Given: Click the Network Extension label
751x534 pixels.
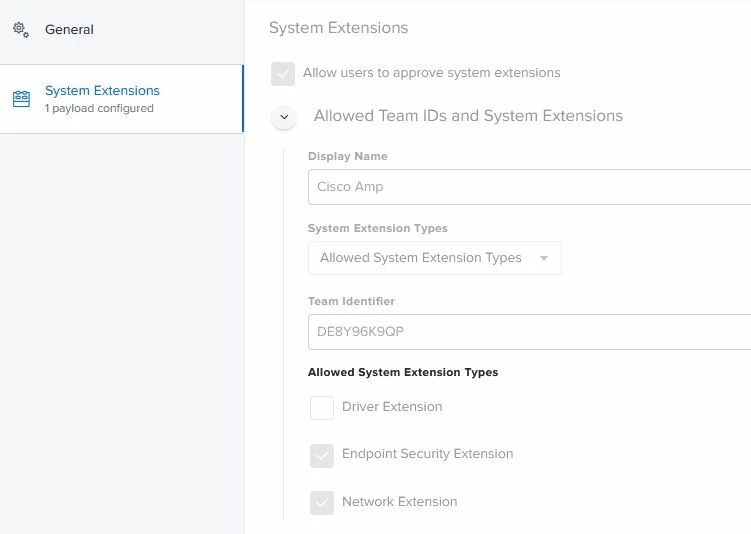Looking at the screenshot, I should (399, 501).
